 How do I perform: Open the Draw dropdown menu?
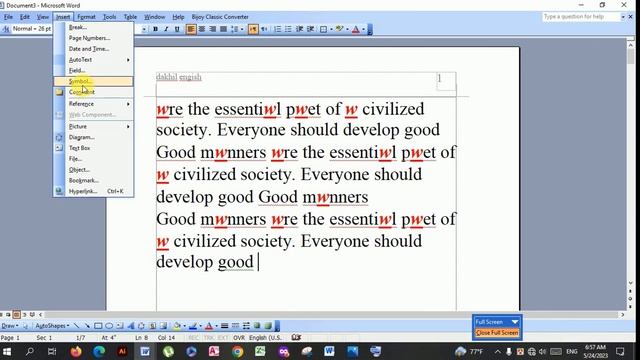10,326
